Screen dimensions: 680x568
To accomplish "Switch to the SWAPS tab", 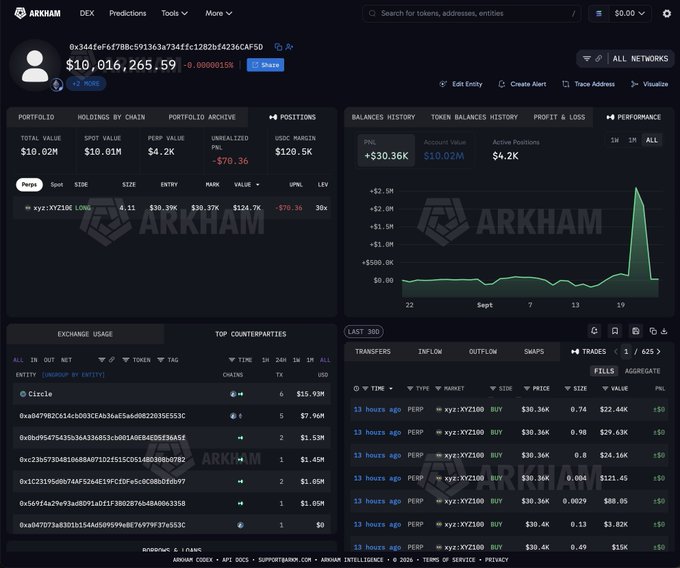I will point(534,352).
